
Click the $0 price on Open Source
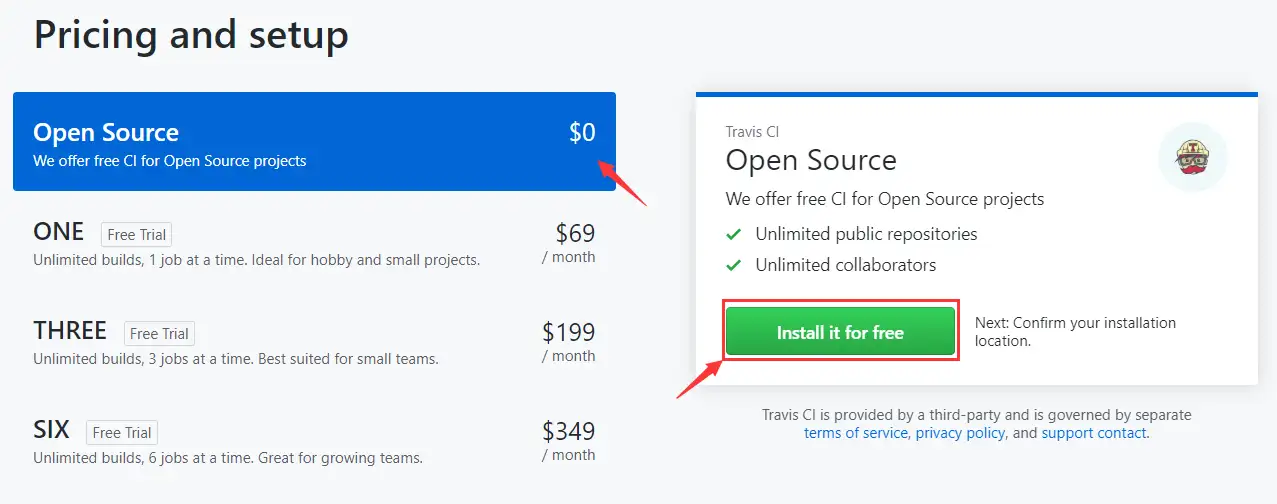(x=581, y=133)
